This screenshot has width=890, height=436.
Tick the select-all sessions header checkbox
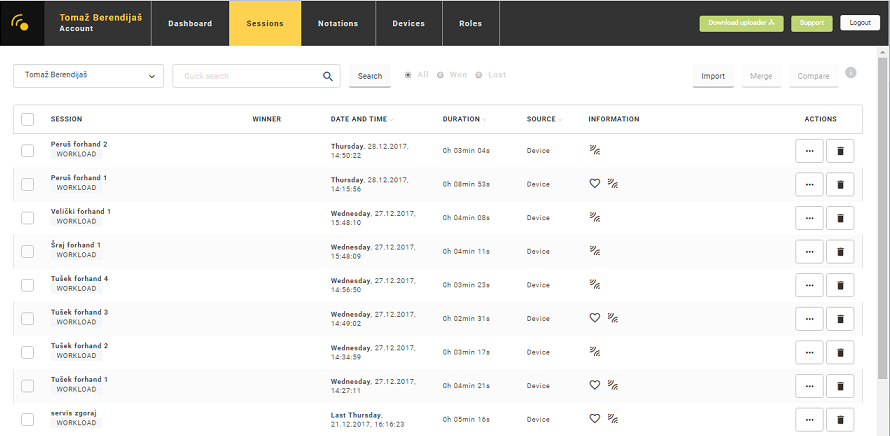coord(27,119)
